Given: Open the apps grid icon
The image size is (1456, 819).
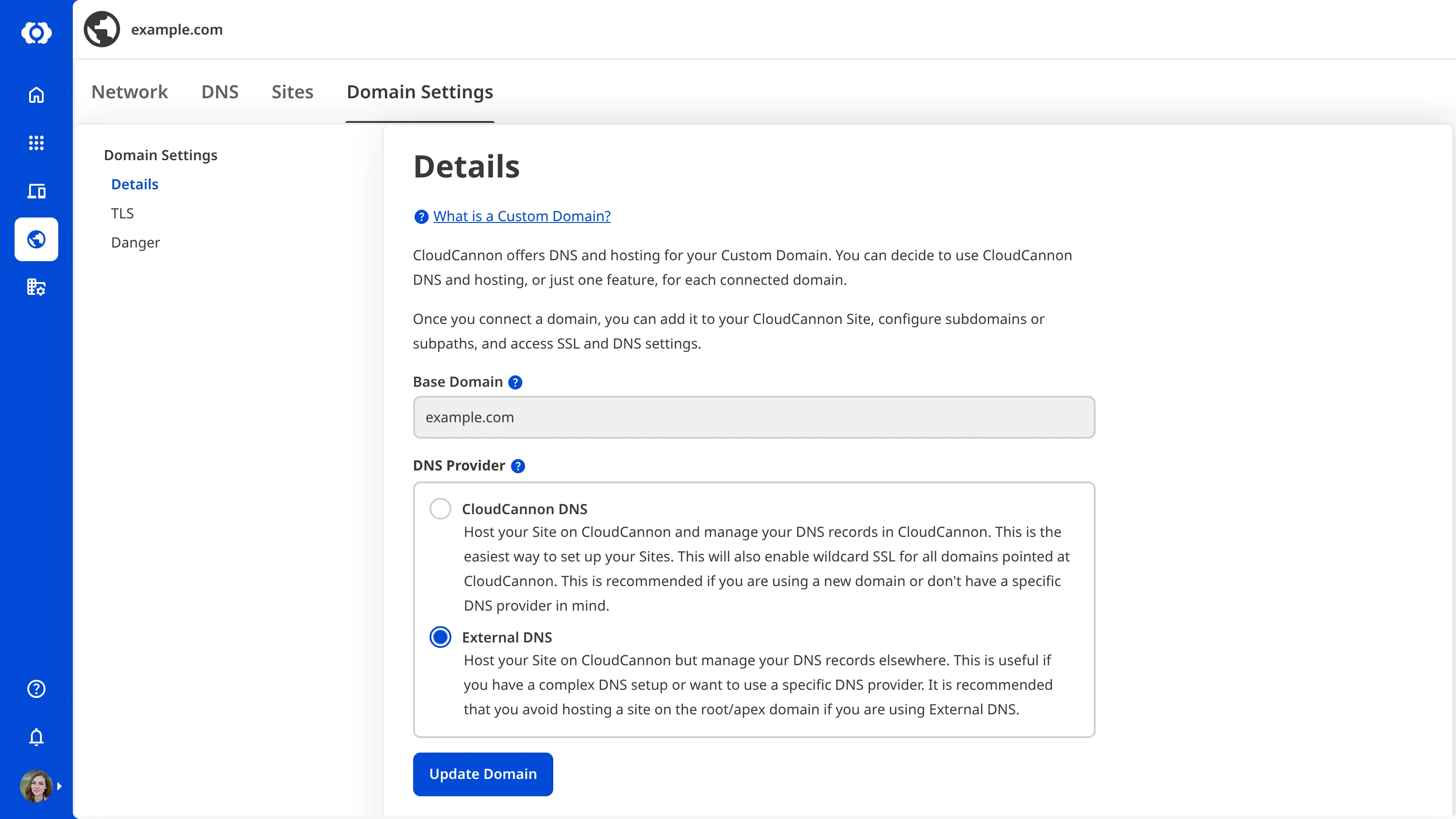Looking at the screenshot, I should point(36,142).
